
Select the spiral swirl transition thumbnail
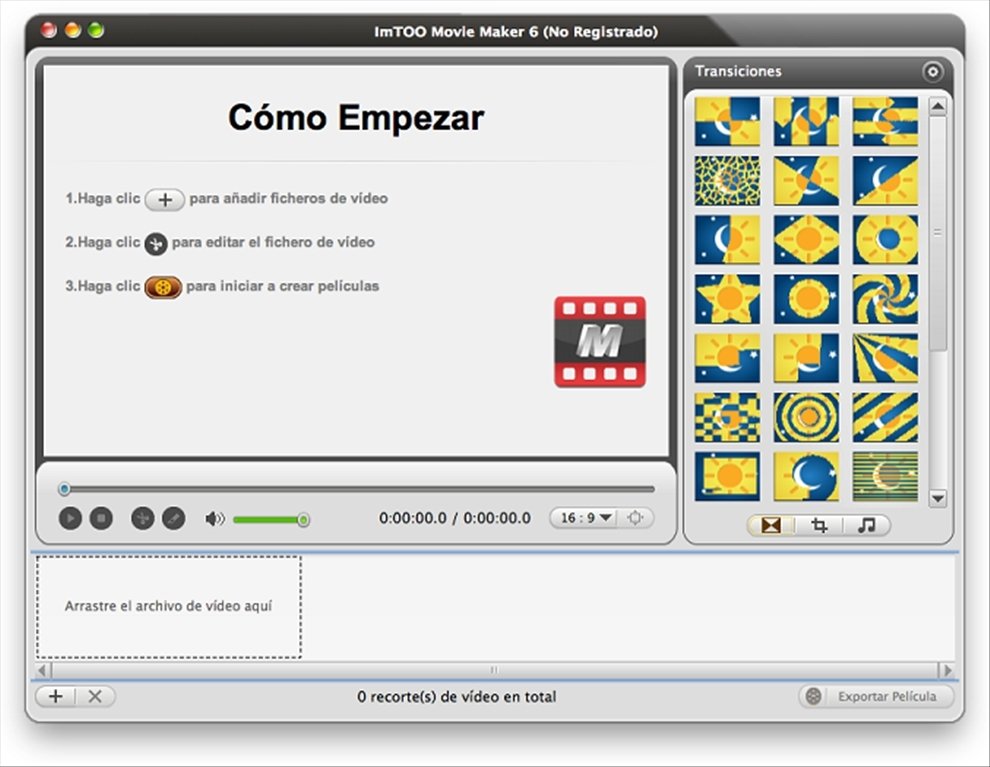click(x=885, y=299)
